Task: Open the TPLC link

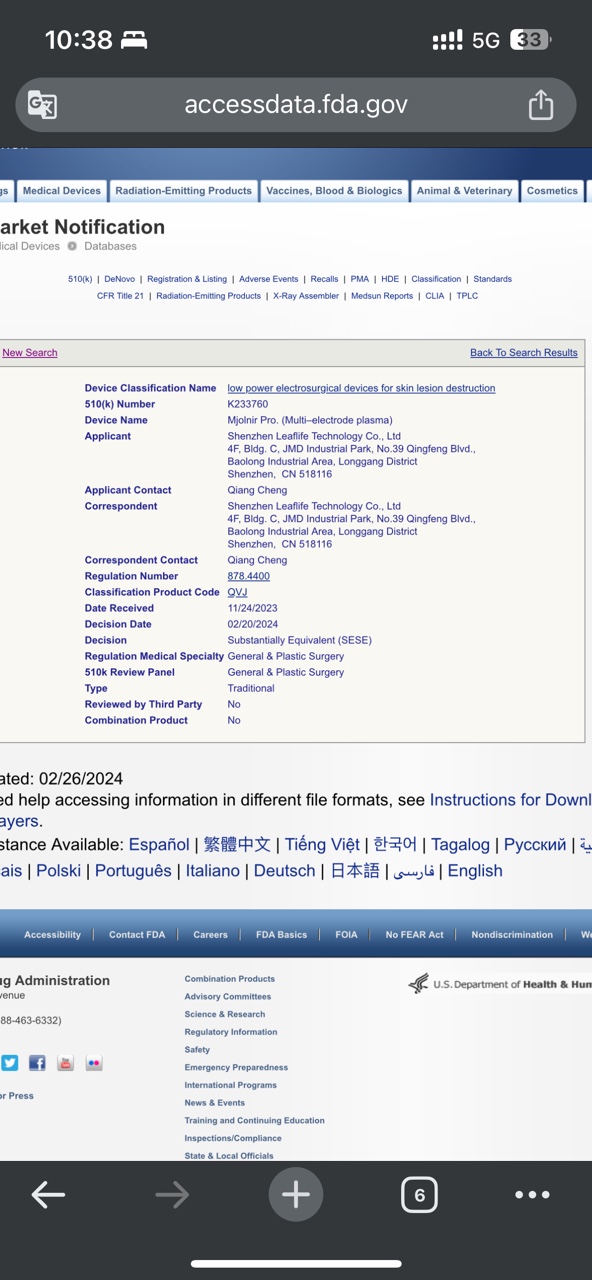Action: point(467,296)
